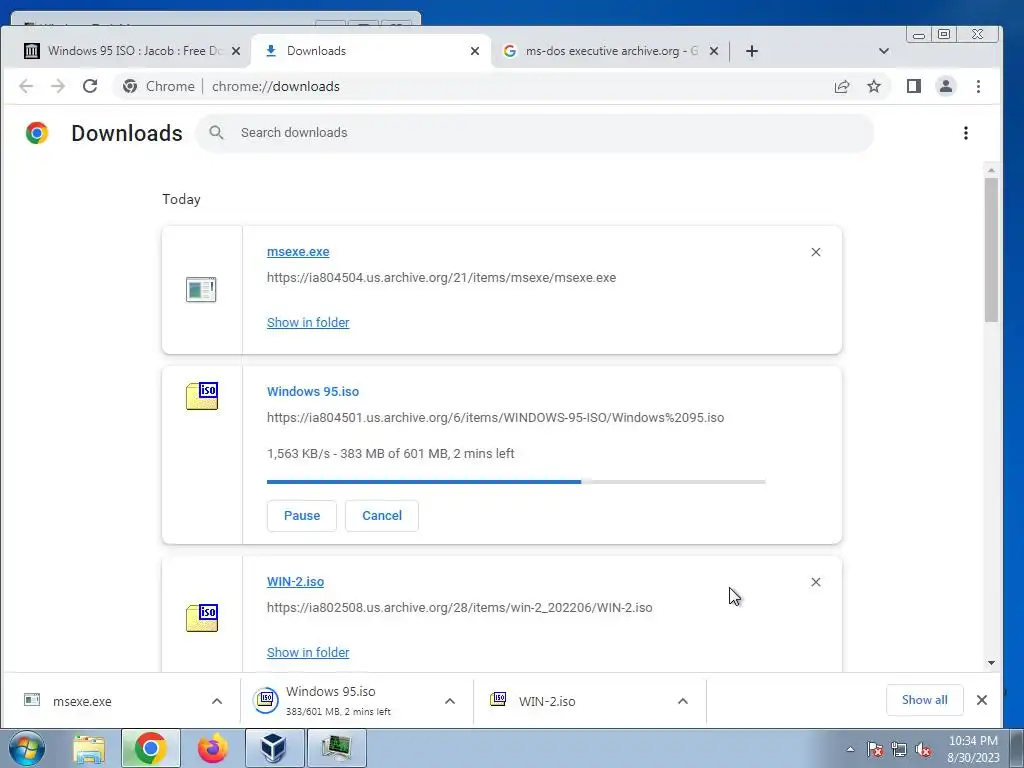Close the bottom downloads shelf
The image size is (1024, 768).
point(982,700)
